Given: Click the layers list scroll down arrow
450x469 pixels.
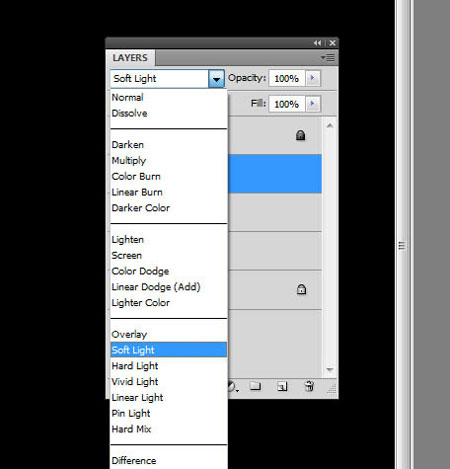Looking at the screenshot, I should click(x=330, y=369).
